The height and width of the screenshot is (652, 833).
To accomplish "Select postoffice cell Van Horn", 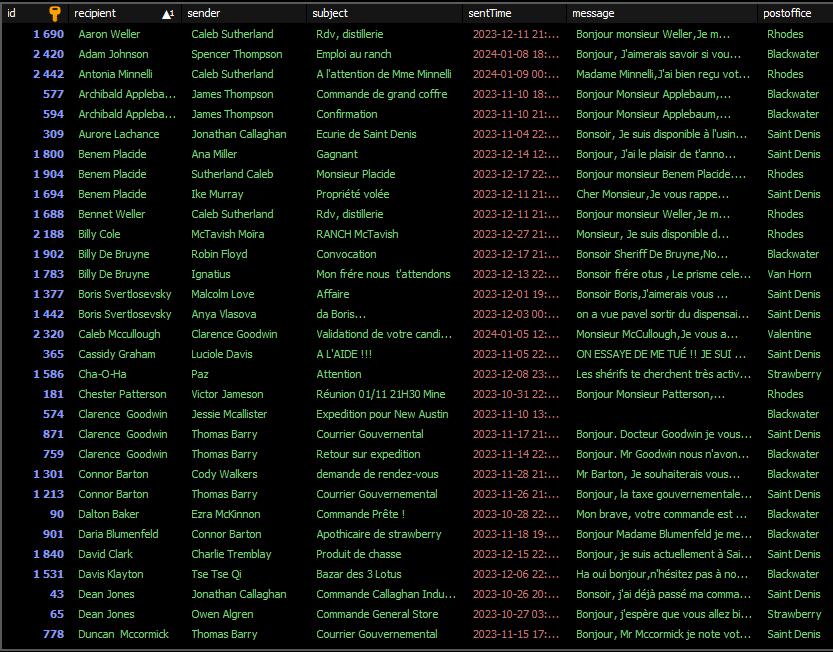I will coord(789,274).
